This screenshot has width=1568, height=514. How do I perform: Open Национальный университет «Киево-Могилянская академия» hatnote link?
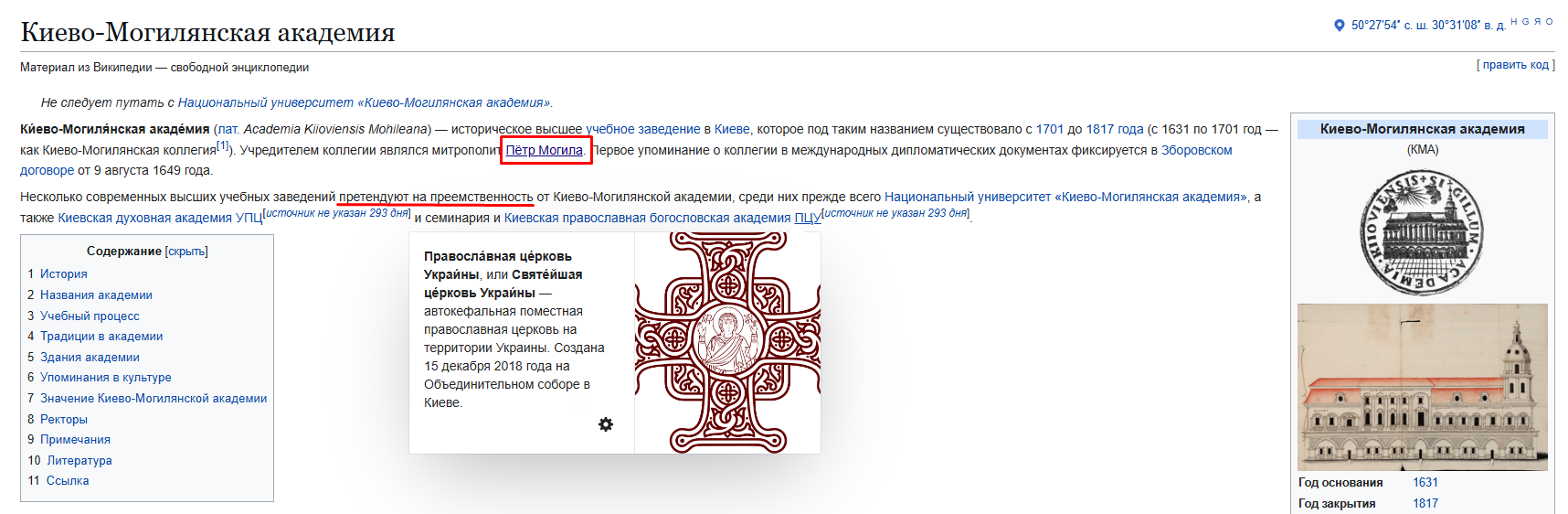364,102
